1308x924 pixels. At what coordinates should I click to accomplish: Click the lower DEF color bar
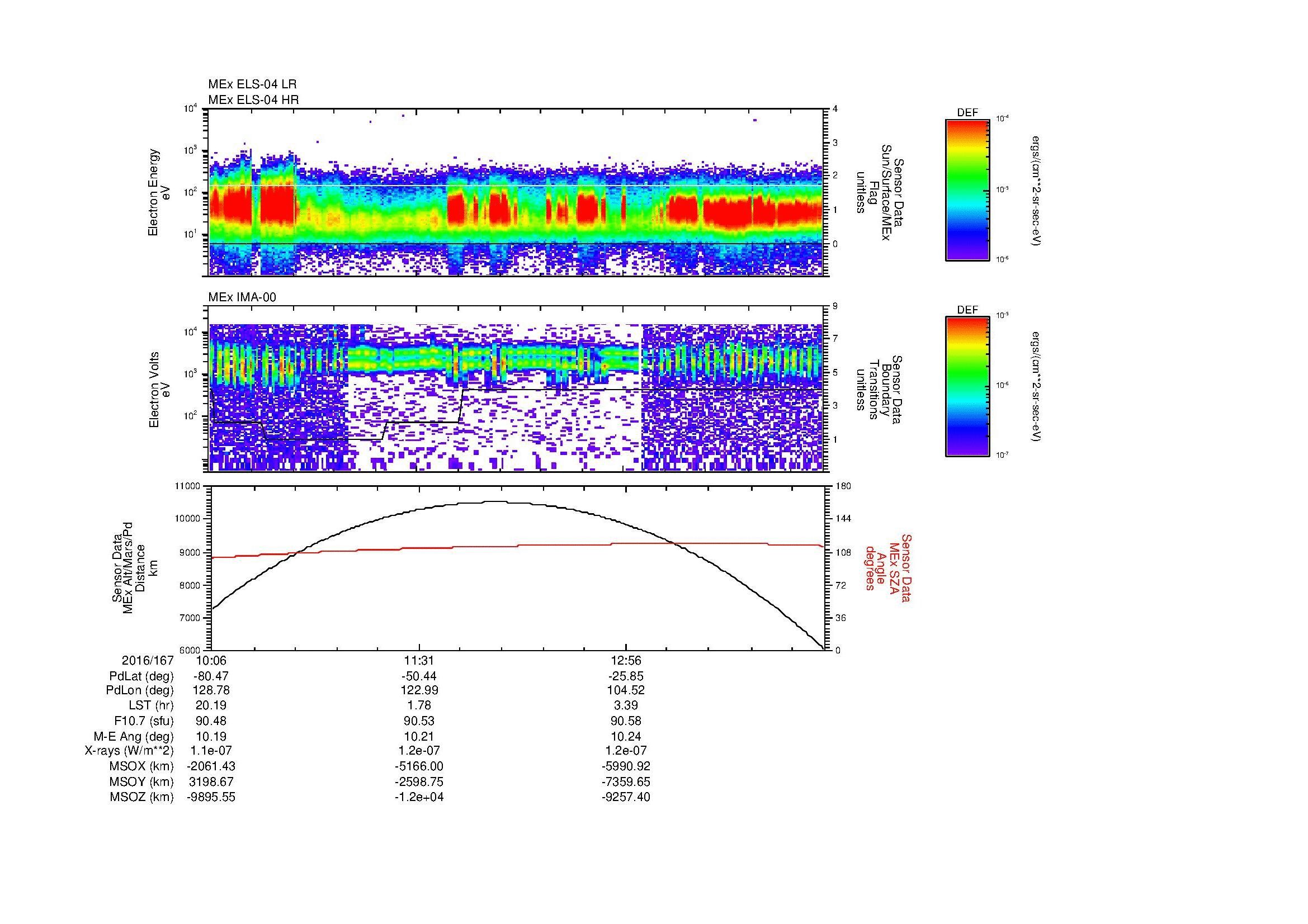tap(967, 387)
